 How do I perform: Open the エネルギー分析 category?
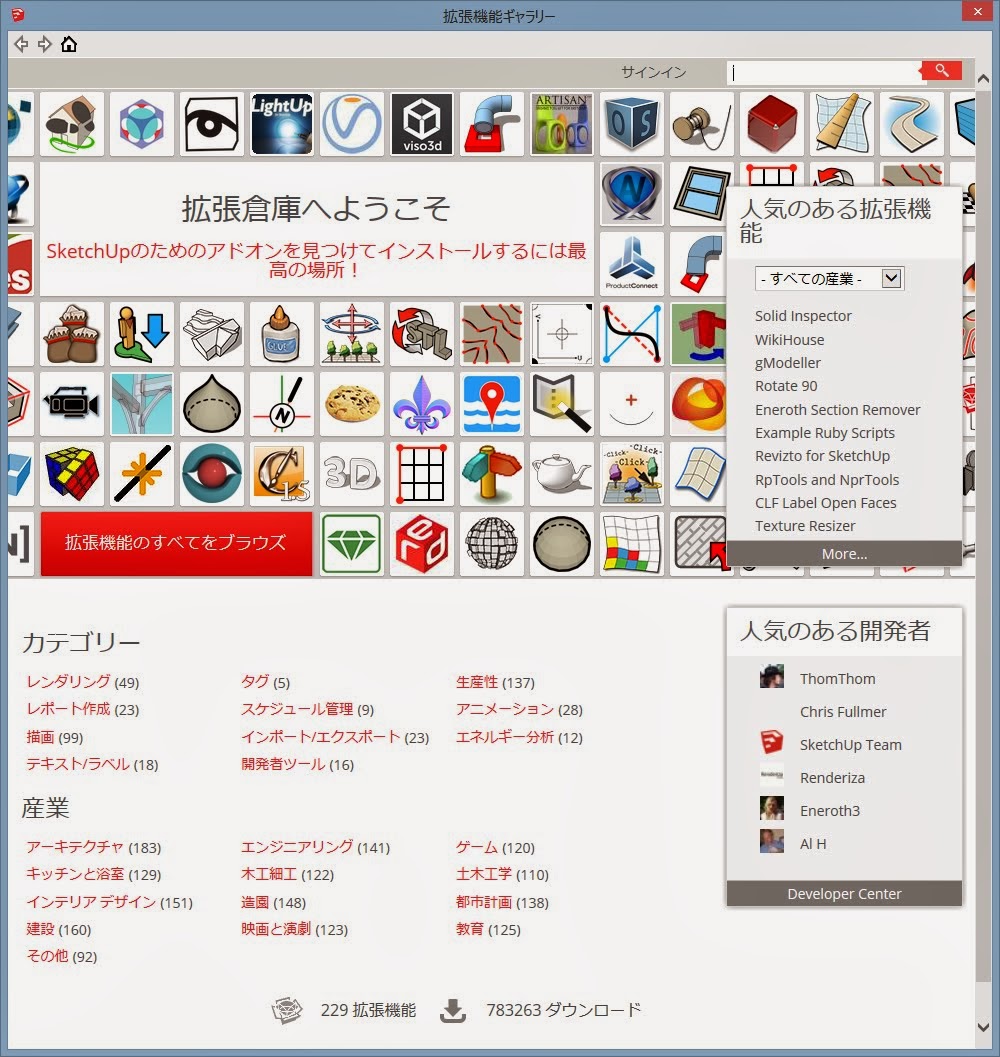[504, 737]
